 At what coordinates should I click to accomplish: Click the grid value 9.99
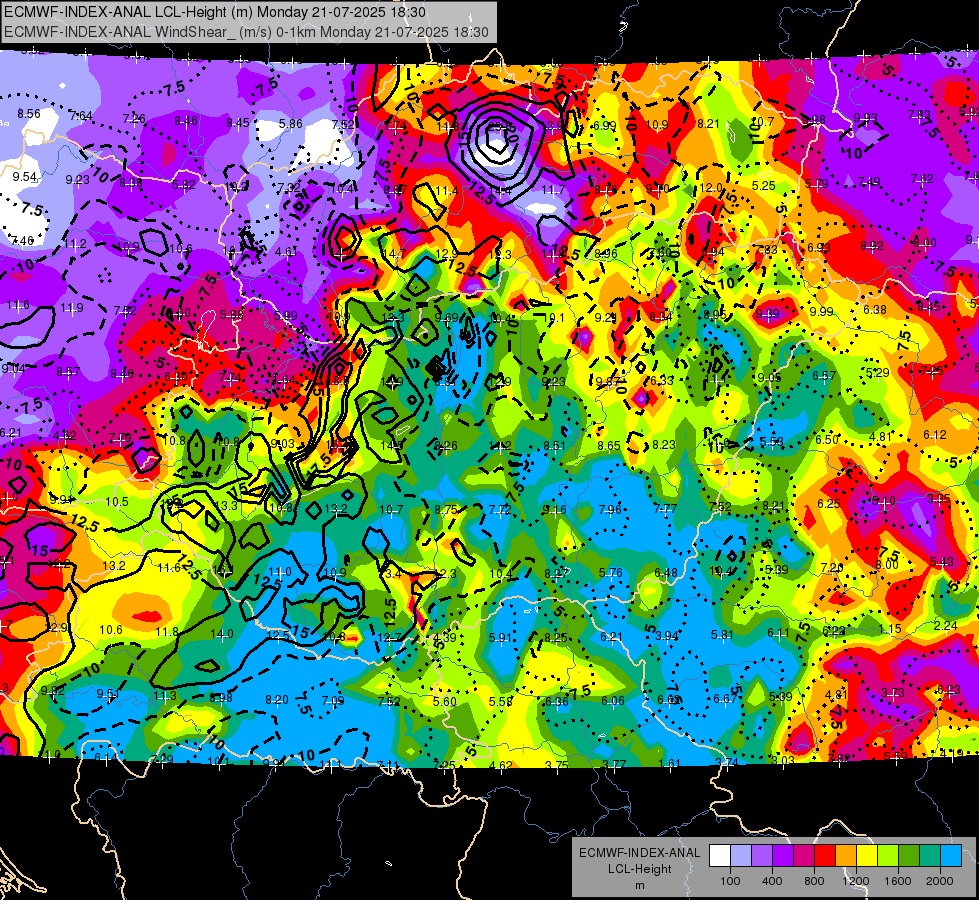(821, 312)
